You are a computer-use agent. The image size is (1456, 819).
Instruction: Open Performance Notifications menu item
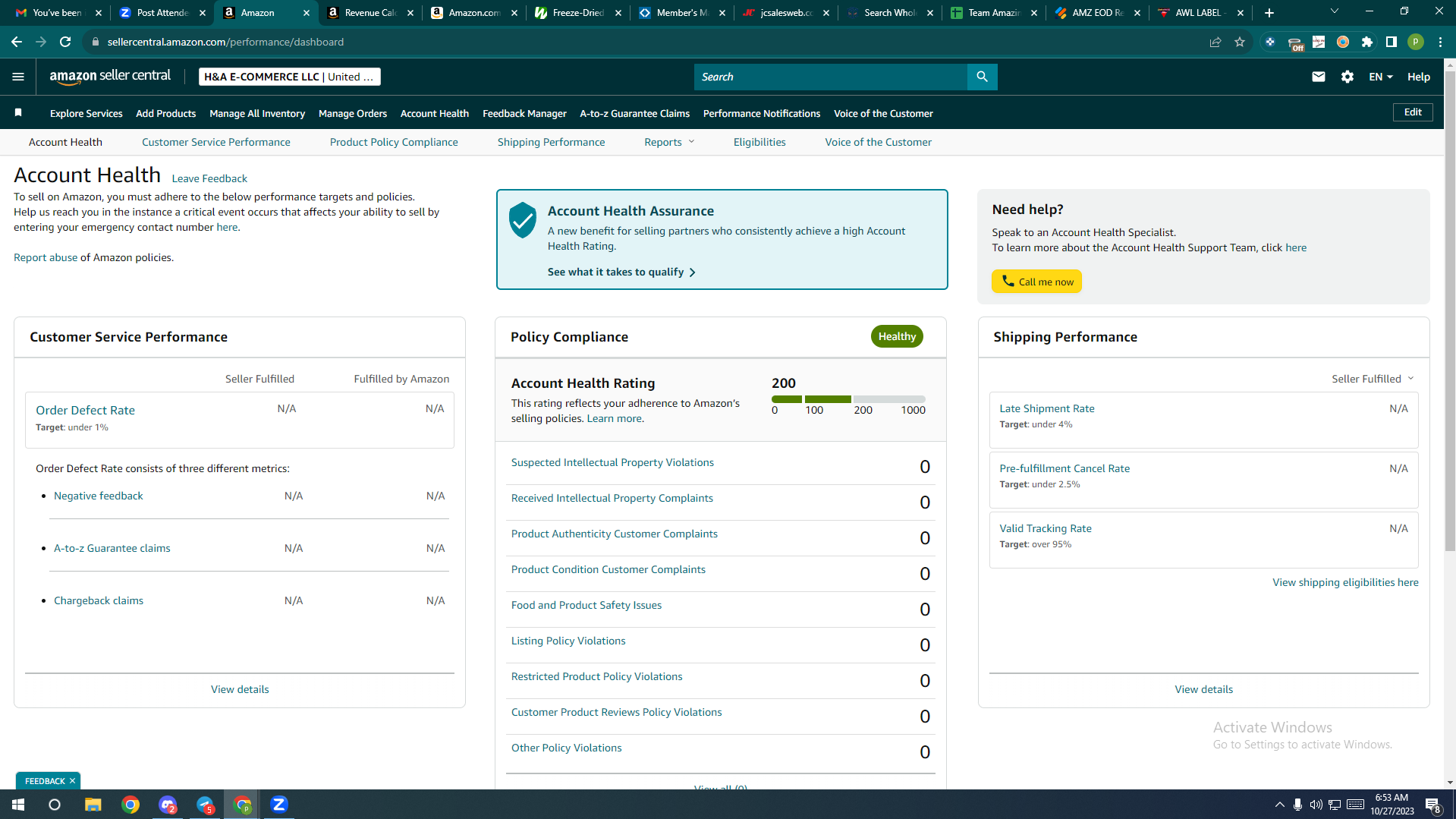[761, 113]
